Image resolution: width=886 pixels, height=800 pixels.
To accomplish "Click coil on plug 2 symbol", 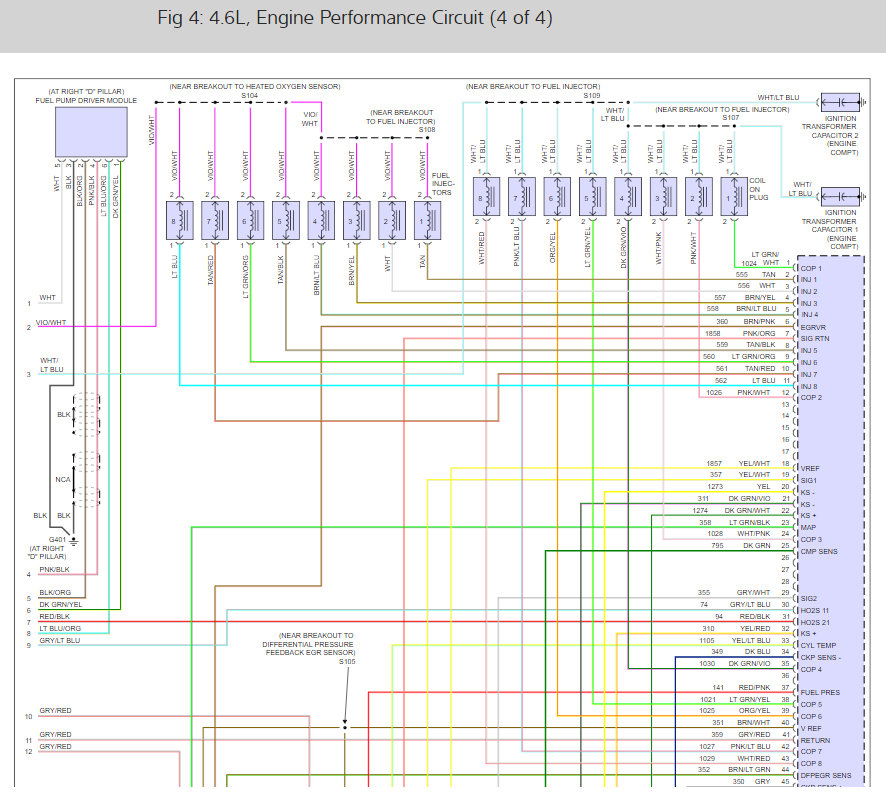I will pos(699,197).
